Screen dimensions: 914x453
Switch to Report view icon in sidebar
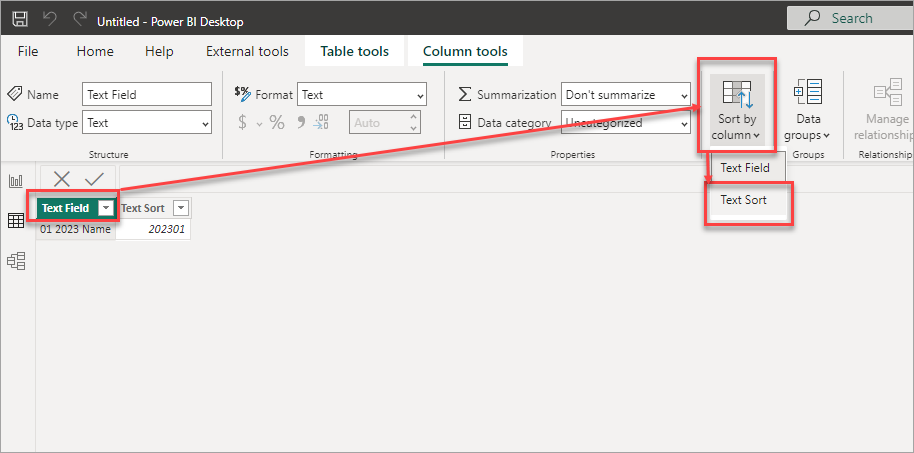[16, 181]
